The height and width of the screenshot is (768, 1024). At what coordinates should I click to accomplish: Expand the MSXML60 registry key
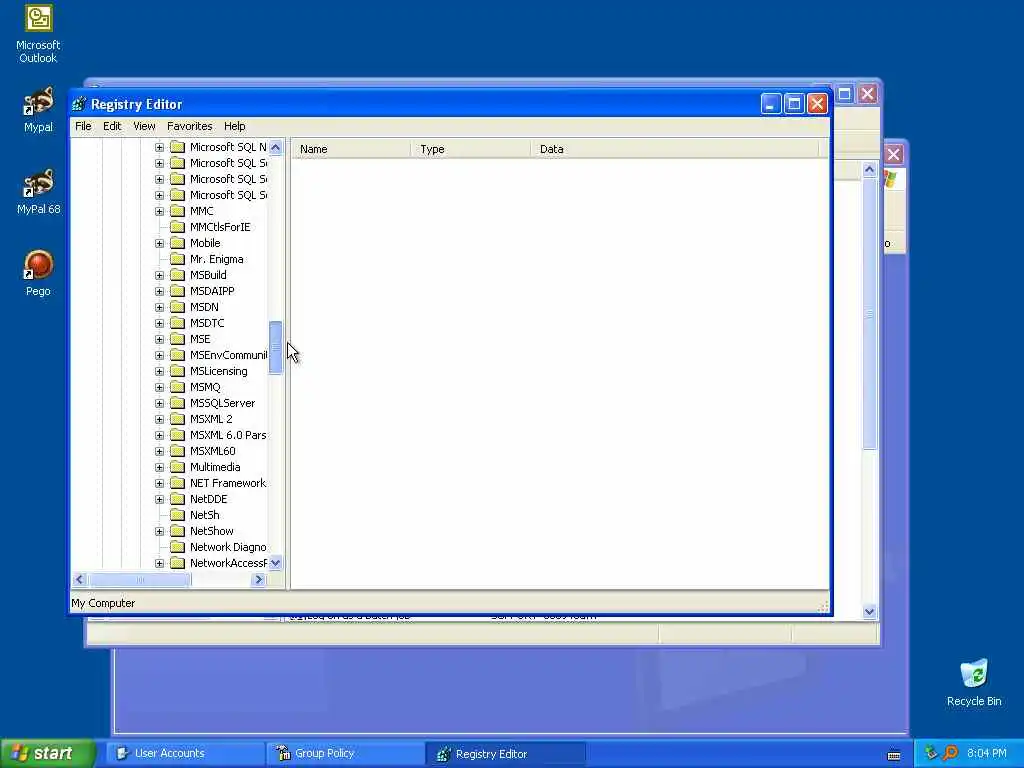tap(159, 451)
